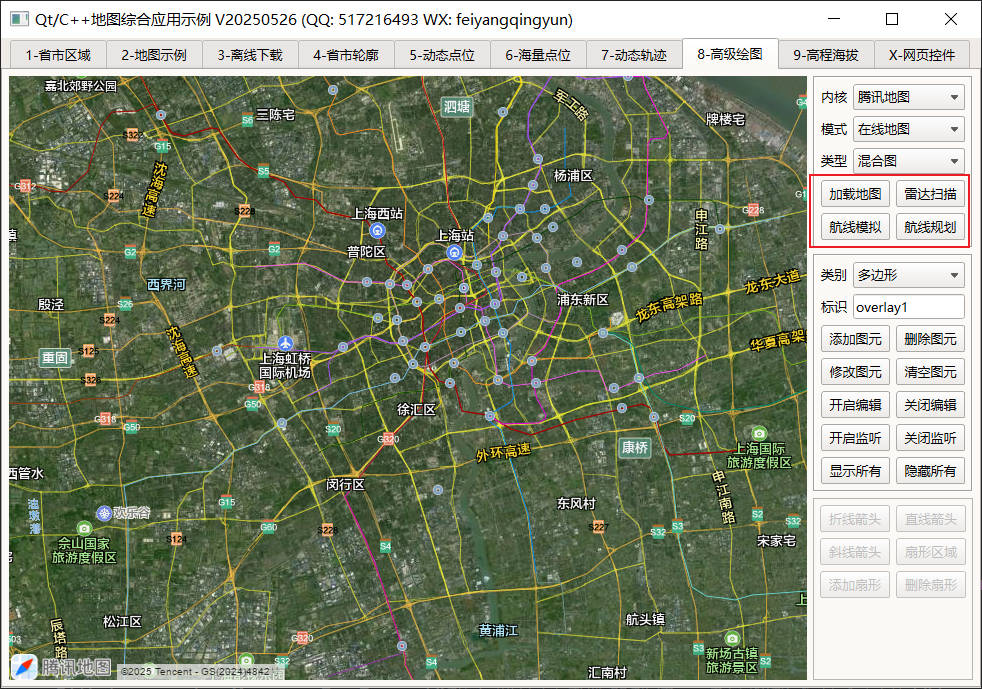Click the 嘉北郊野公园 park label
The height and width of the screenshot is (689, 982).
coord(81,86)
